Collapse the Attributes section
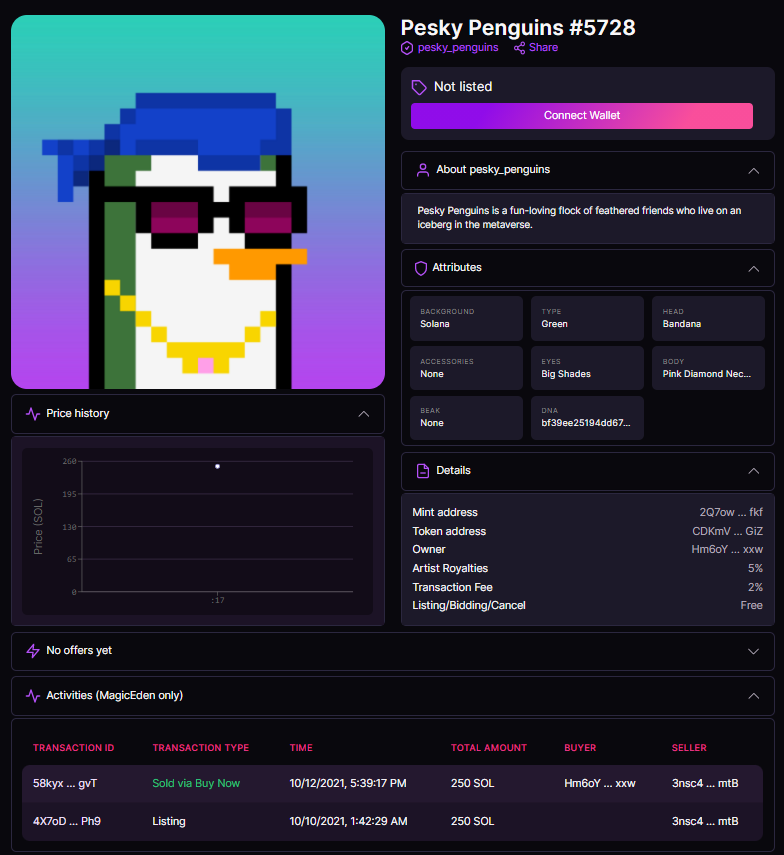 click(753, 269)
